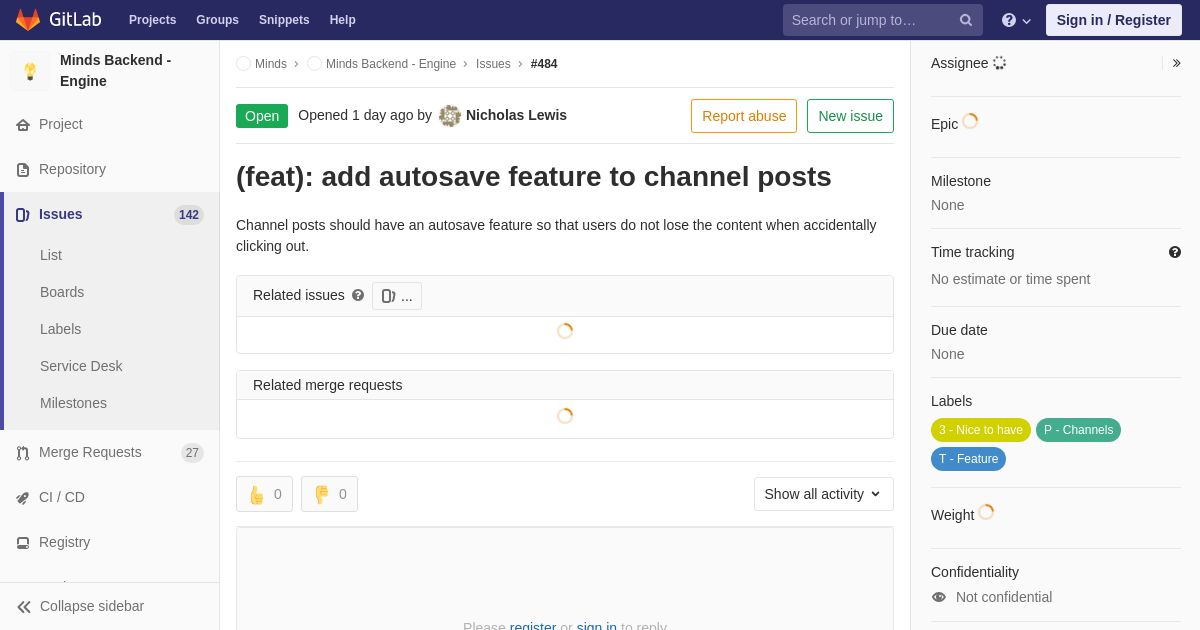
Task: Click the Issues sidebar icon
Action: coord(23,215)
